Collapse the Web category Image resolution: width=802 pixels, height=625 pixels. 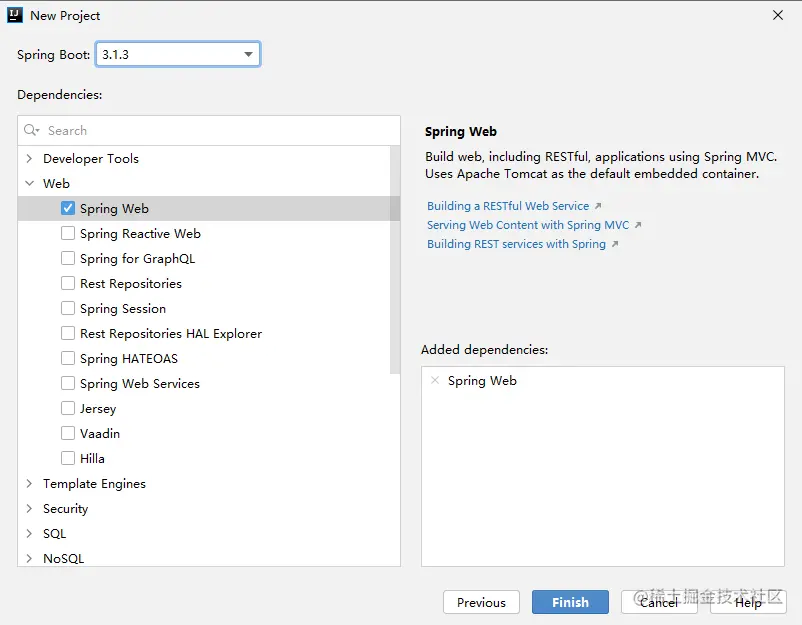(x=29, y=184)
